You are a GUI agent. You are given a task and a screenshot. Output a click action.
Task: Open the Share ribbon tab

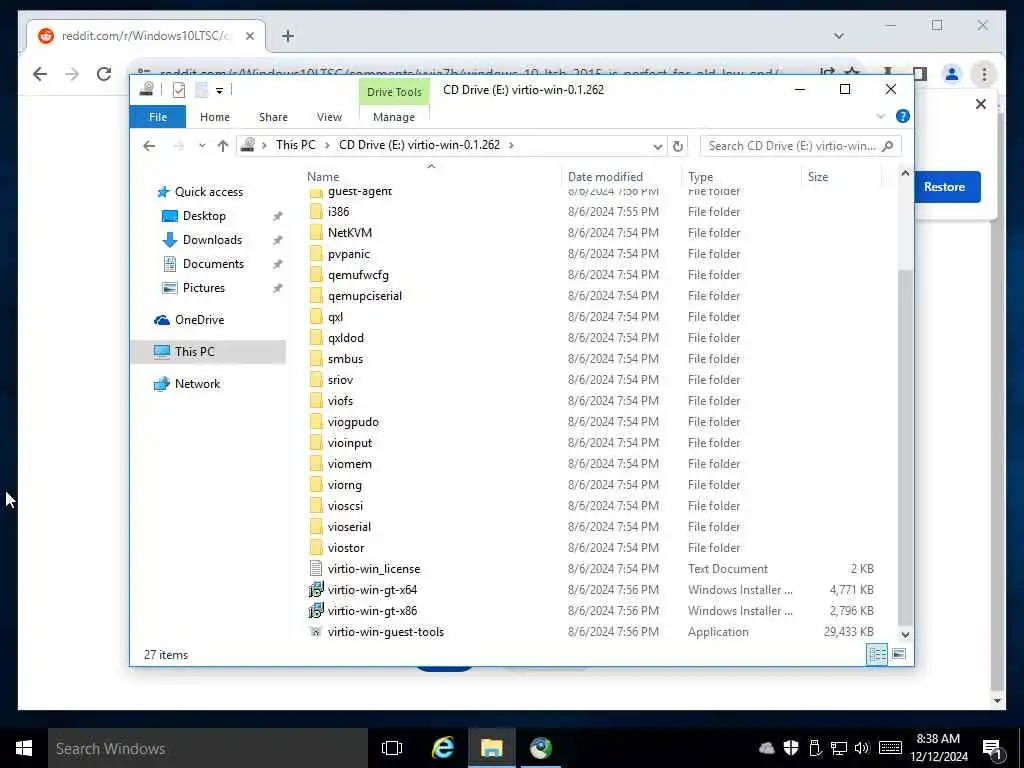tap(273, 117)
